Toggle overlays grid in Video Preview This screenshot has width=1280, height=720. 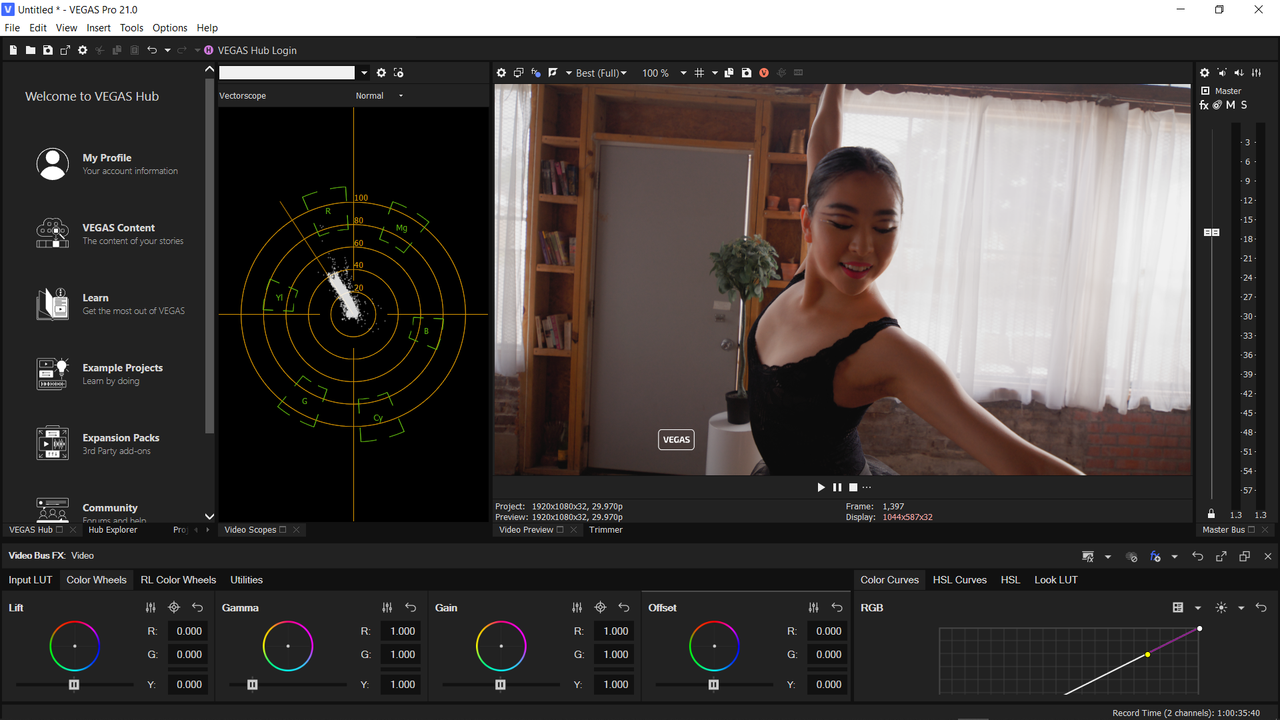(699, 73)
